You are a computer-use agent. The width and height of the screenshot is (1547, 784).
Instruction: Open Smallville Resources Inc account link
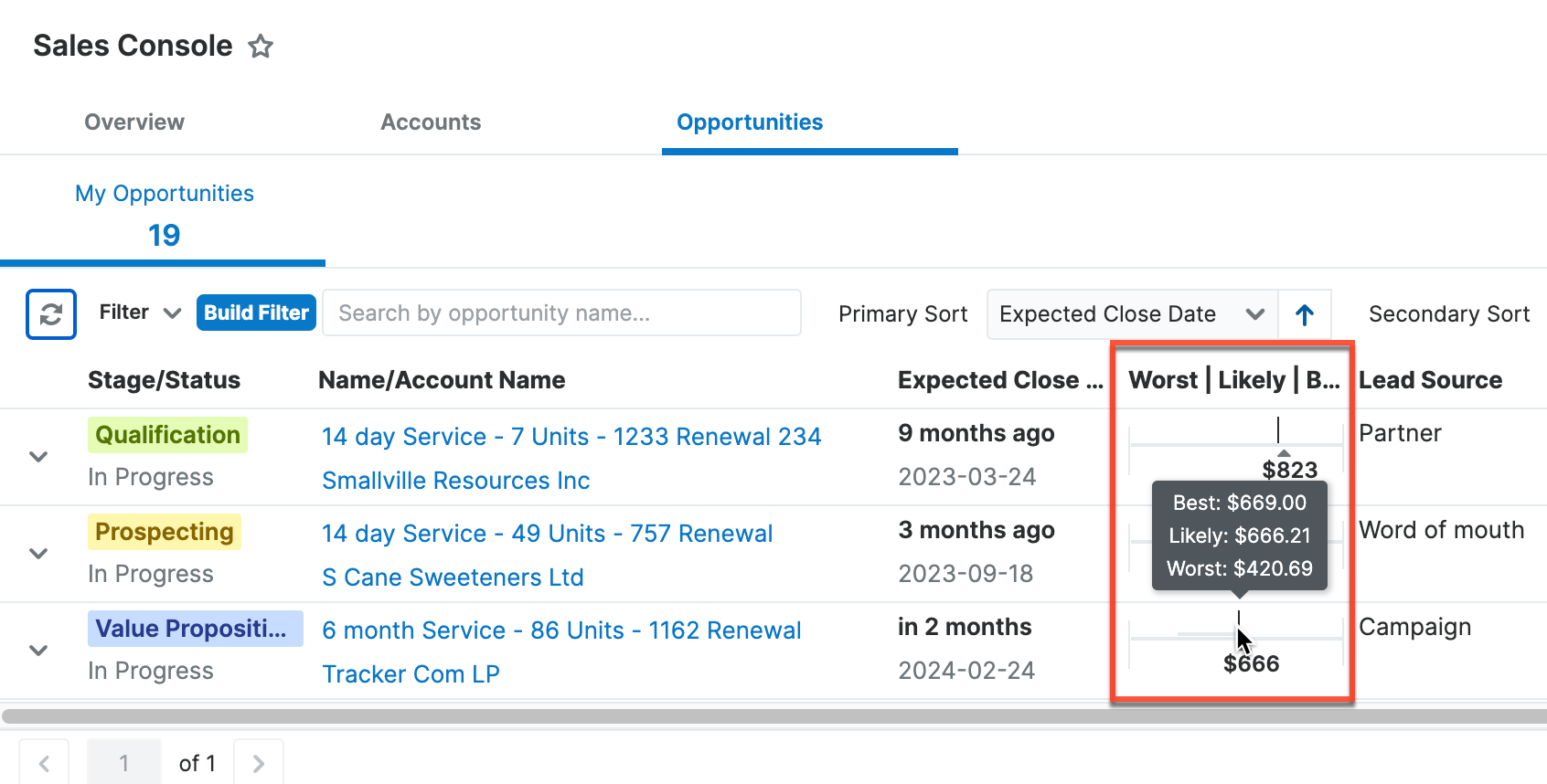[455, 481]
